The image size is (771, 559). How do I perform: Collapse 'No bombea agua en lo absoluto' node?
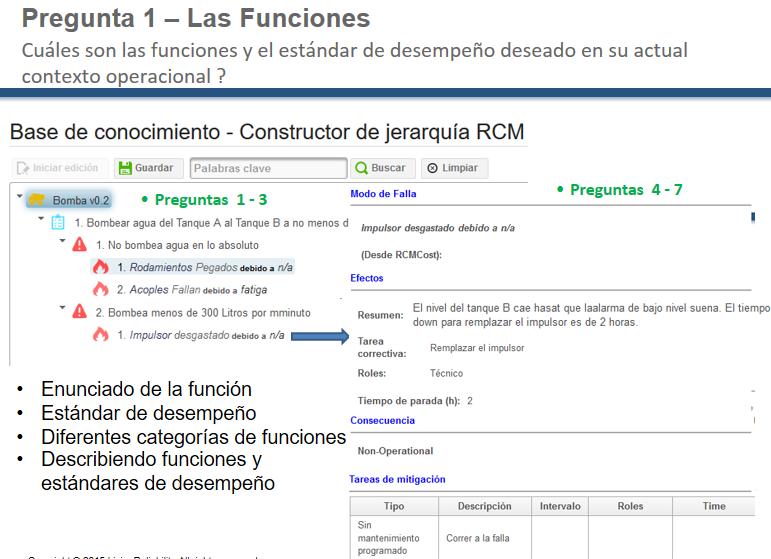coord(64,244)
